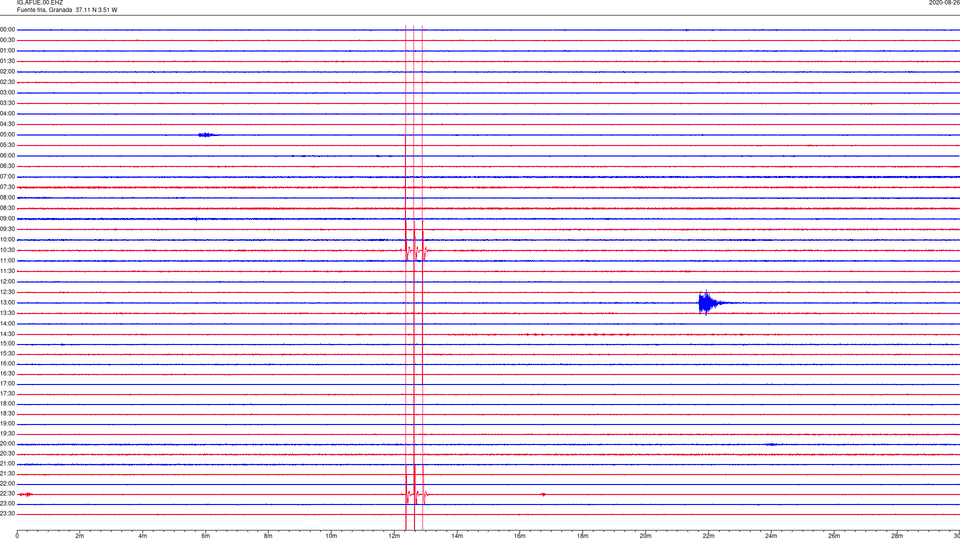Click the 07:00 time label

[x=8, y=176]
